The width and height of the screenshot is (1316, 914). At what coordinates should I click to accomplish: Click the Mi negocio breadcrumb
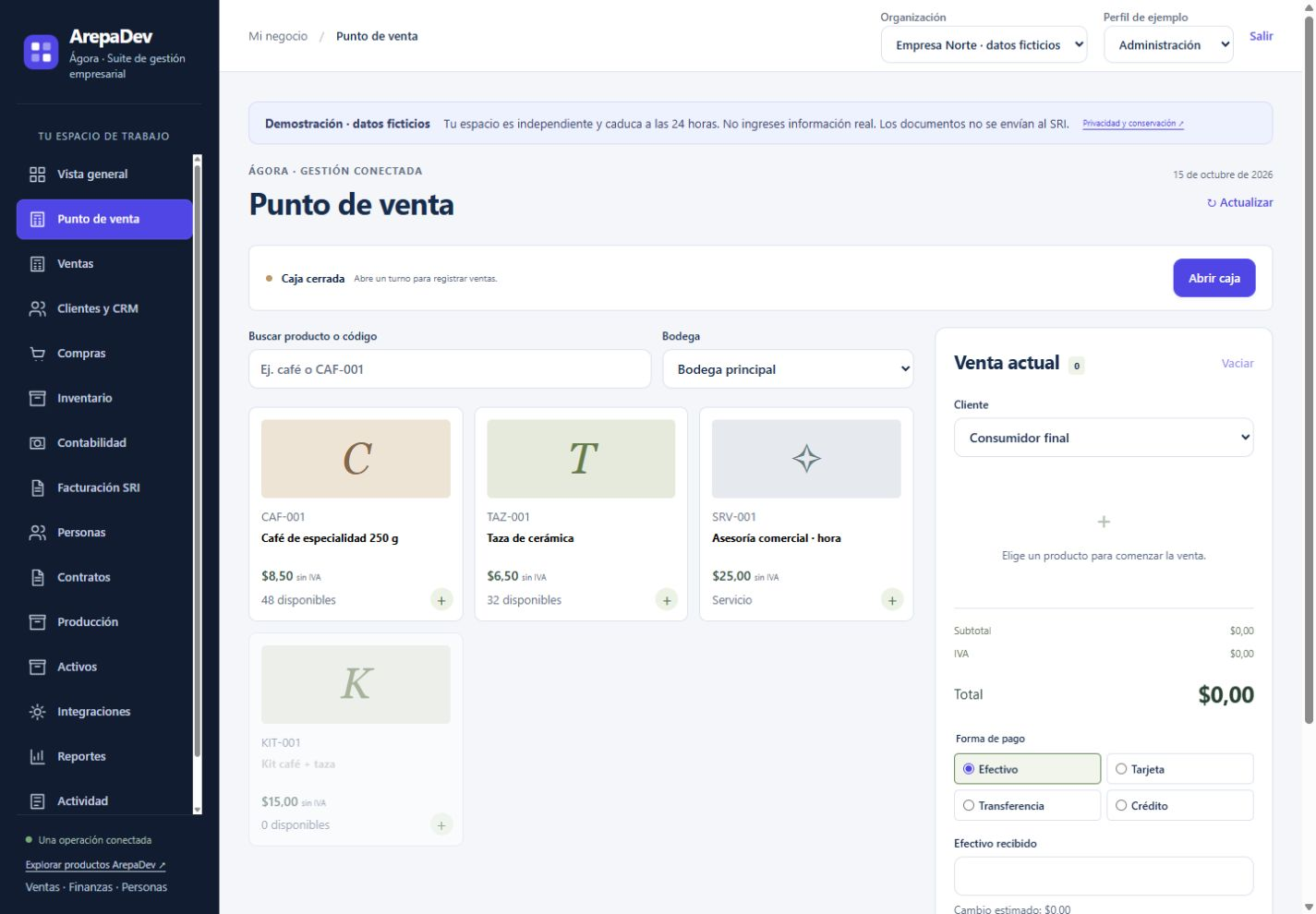pos(278,36)
